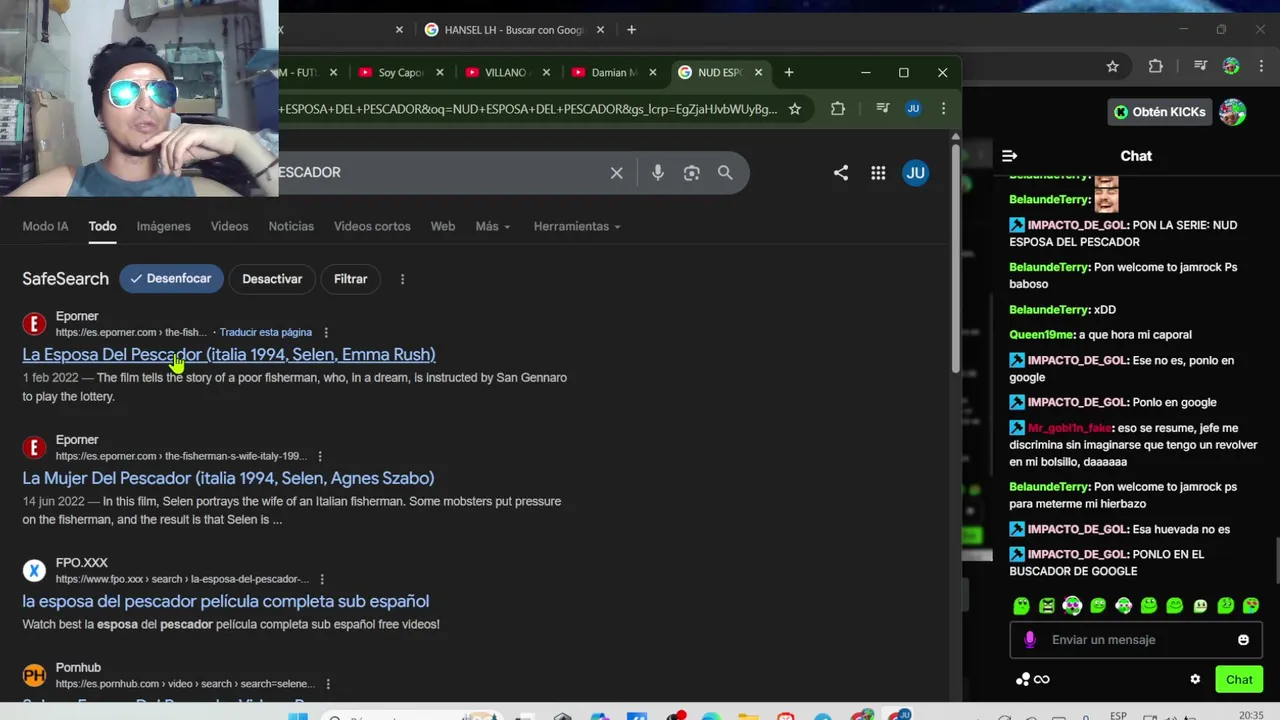Viewport: 1280px width, 720px height.
Task: Open chat settings gear icon
Action: pos(1195,680)
